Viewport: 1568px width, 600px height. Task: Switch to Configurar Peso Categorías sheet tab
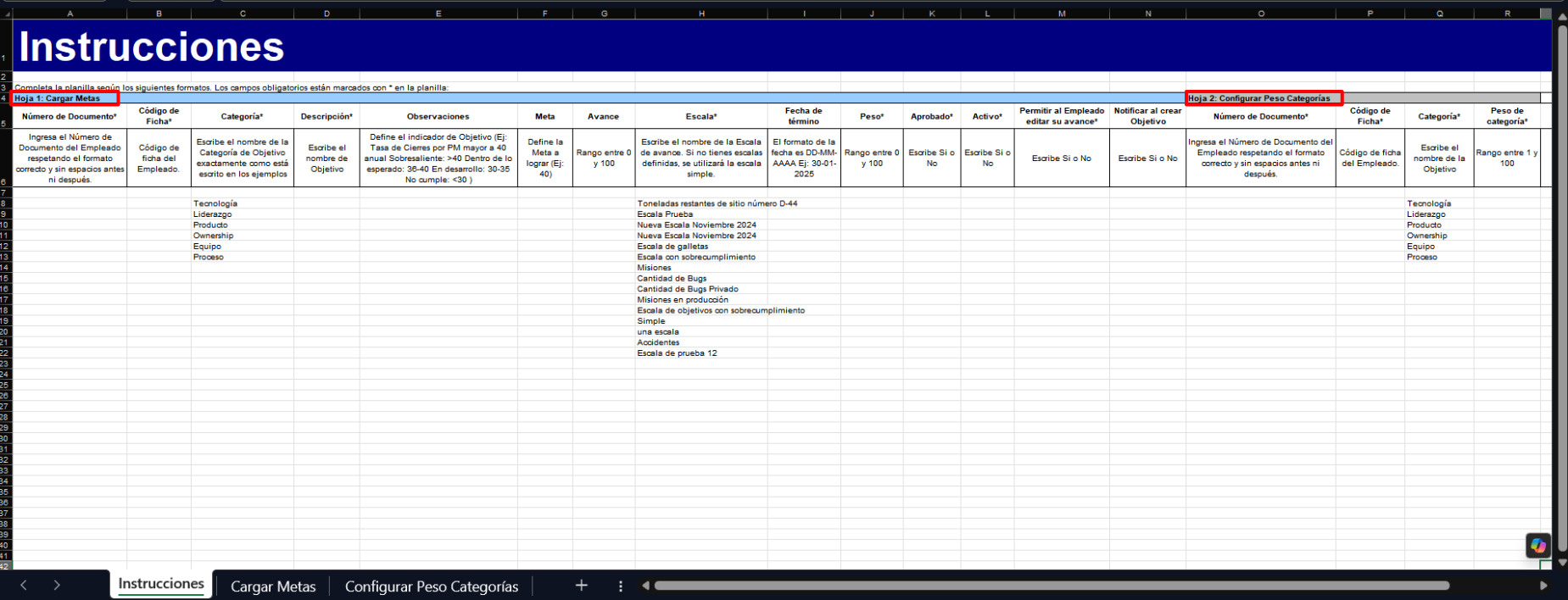coord(431,586)
